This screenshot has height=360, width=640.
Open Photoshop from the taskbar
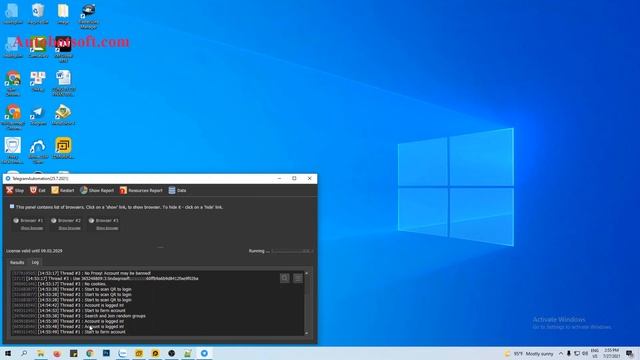point(106,353)
